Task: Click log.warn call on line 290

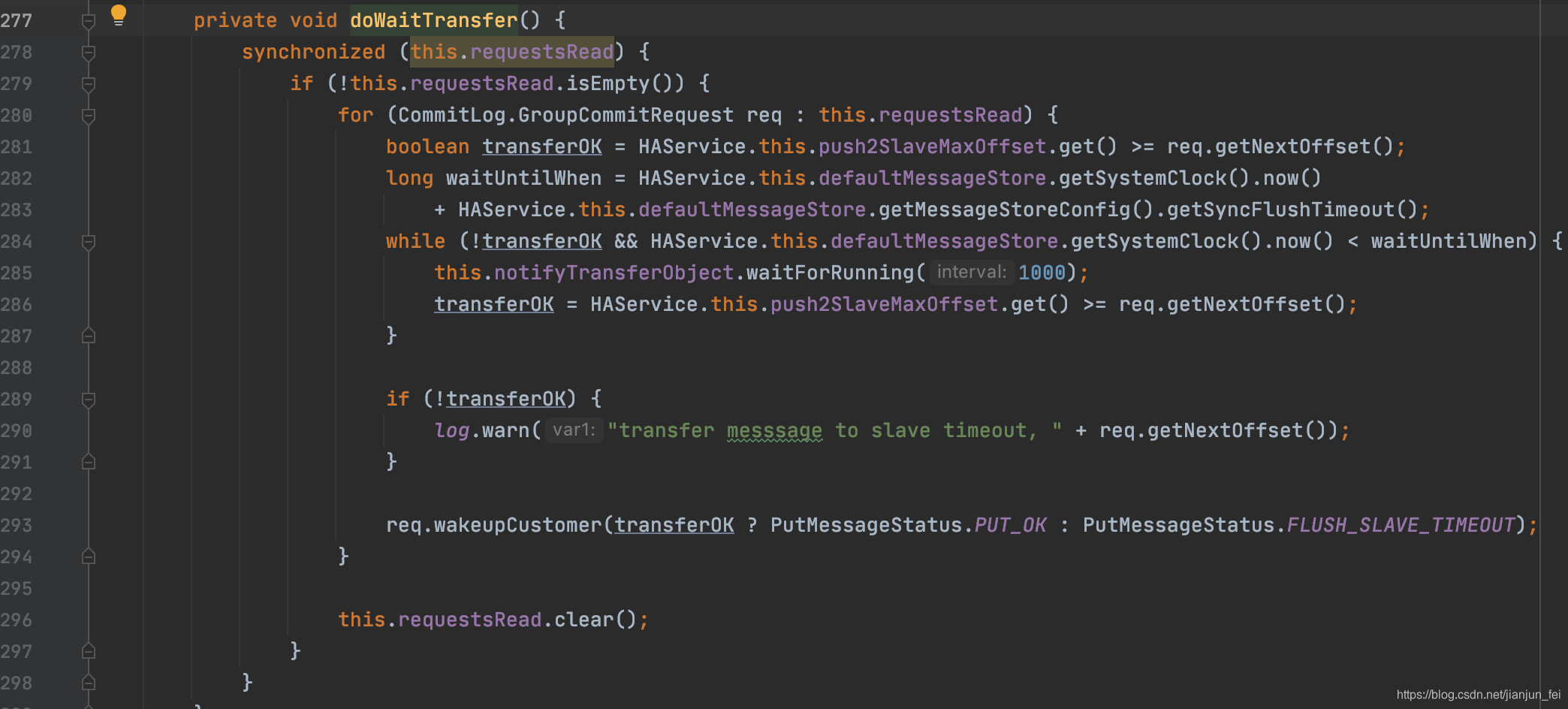Action: click(x=481, y=430)
